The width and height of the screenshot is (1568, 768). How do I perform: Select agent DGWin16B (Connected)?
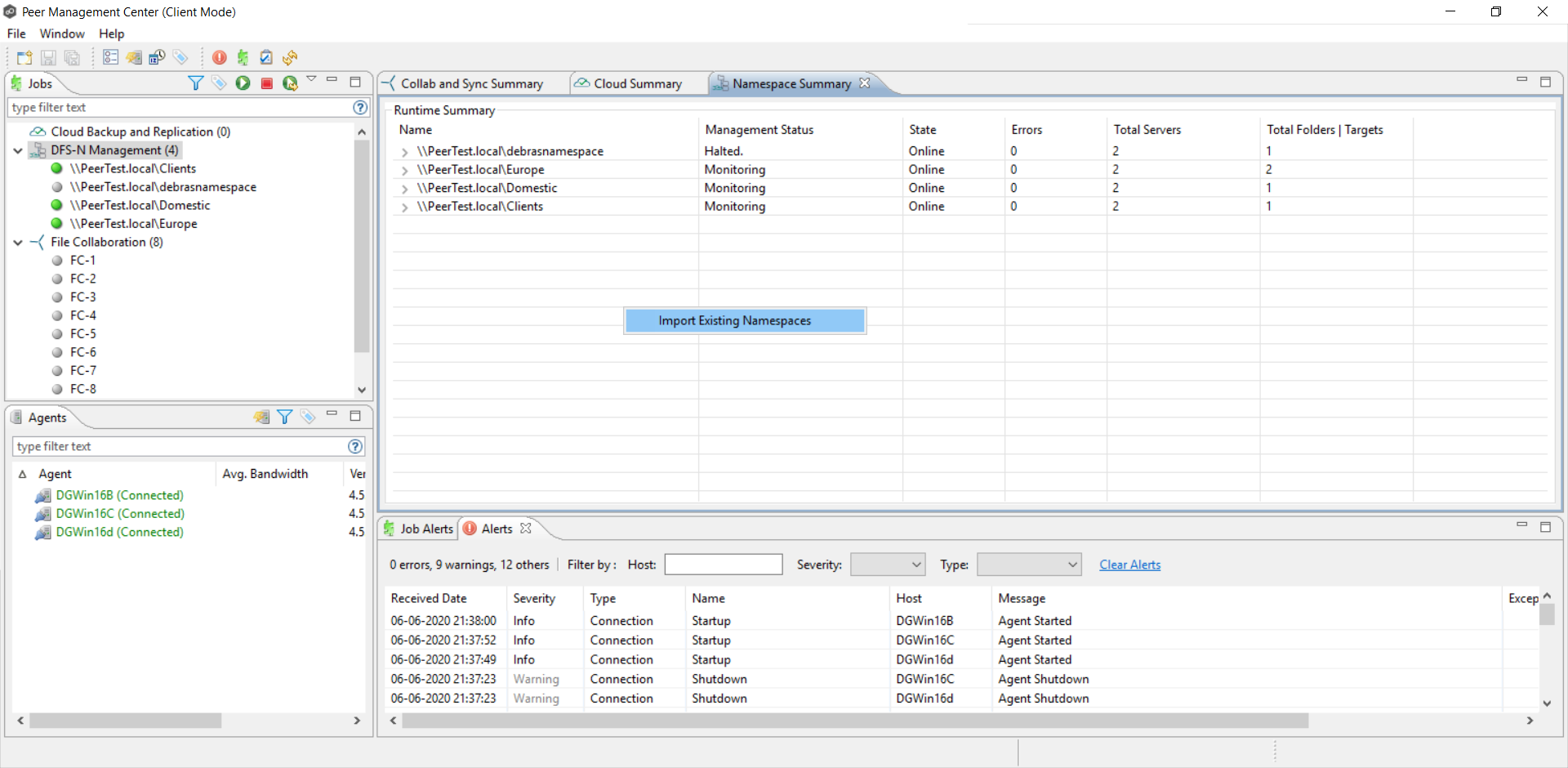(119, 495)
